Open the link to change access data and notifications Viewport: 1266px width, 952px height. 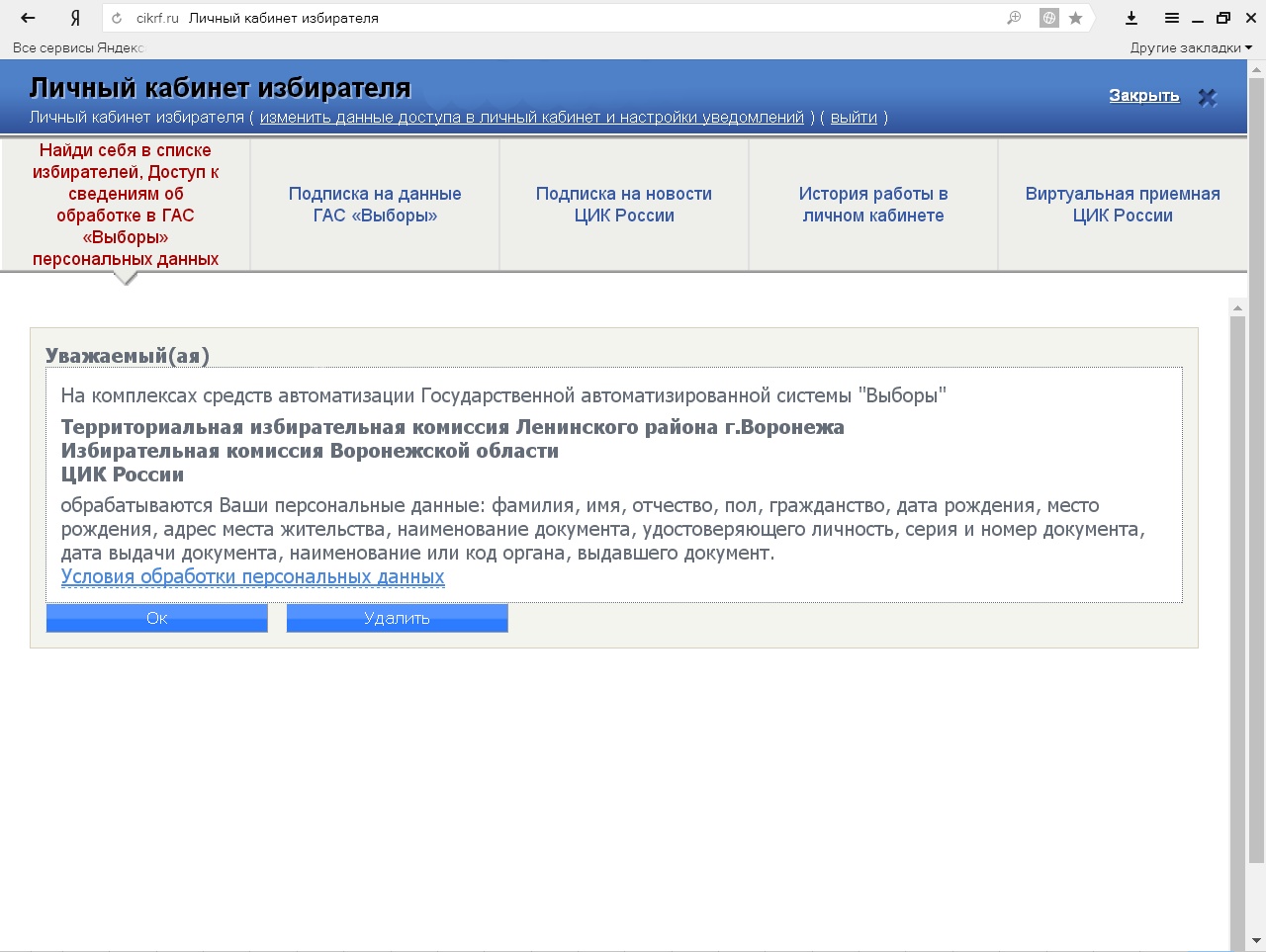(532, 118)
